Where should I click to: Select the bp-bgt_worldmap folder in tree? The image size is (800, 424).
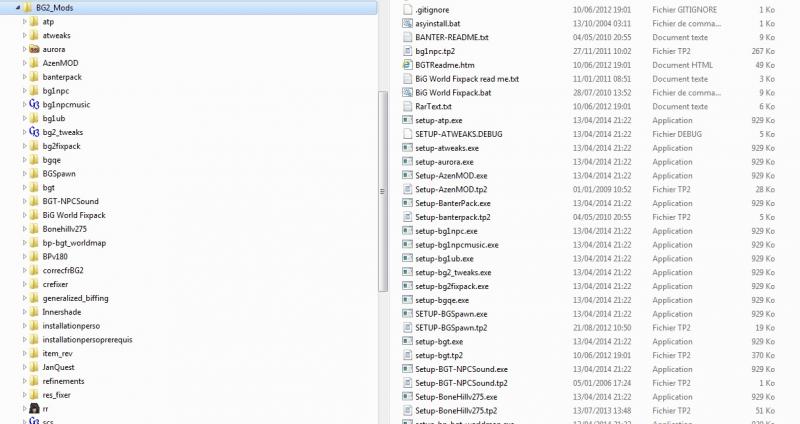click(74, 243)
